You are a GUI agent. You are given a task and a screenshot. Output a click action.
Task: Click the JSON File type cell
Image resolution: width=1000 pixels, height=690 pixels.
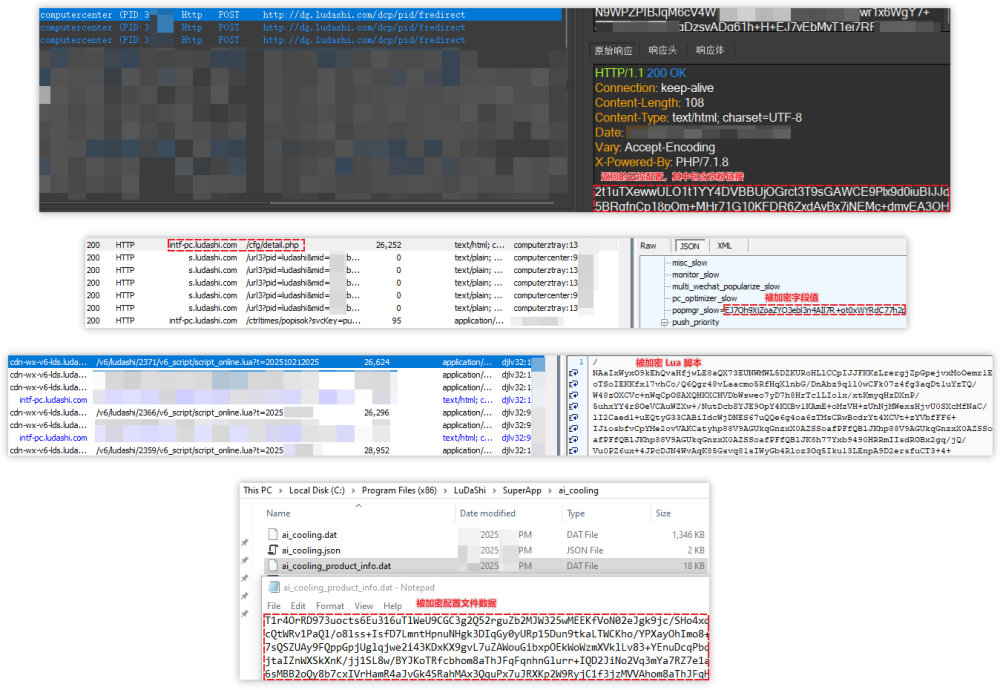tap(584, 550)
